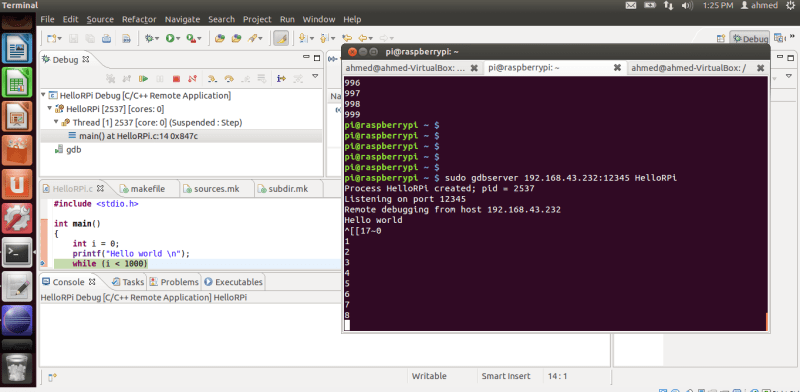This screenshot has width=800, height=392.
Task: Click the 14 : 1 cursor position in status bar
Action: tap(557, 376)
